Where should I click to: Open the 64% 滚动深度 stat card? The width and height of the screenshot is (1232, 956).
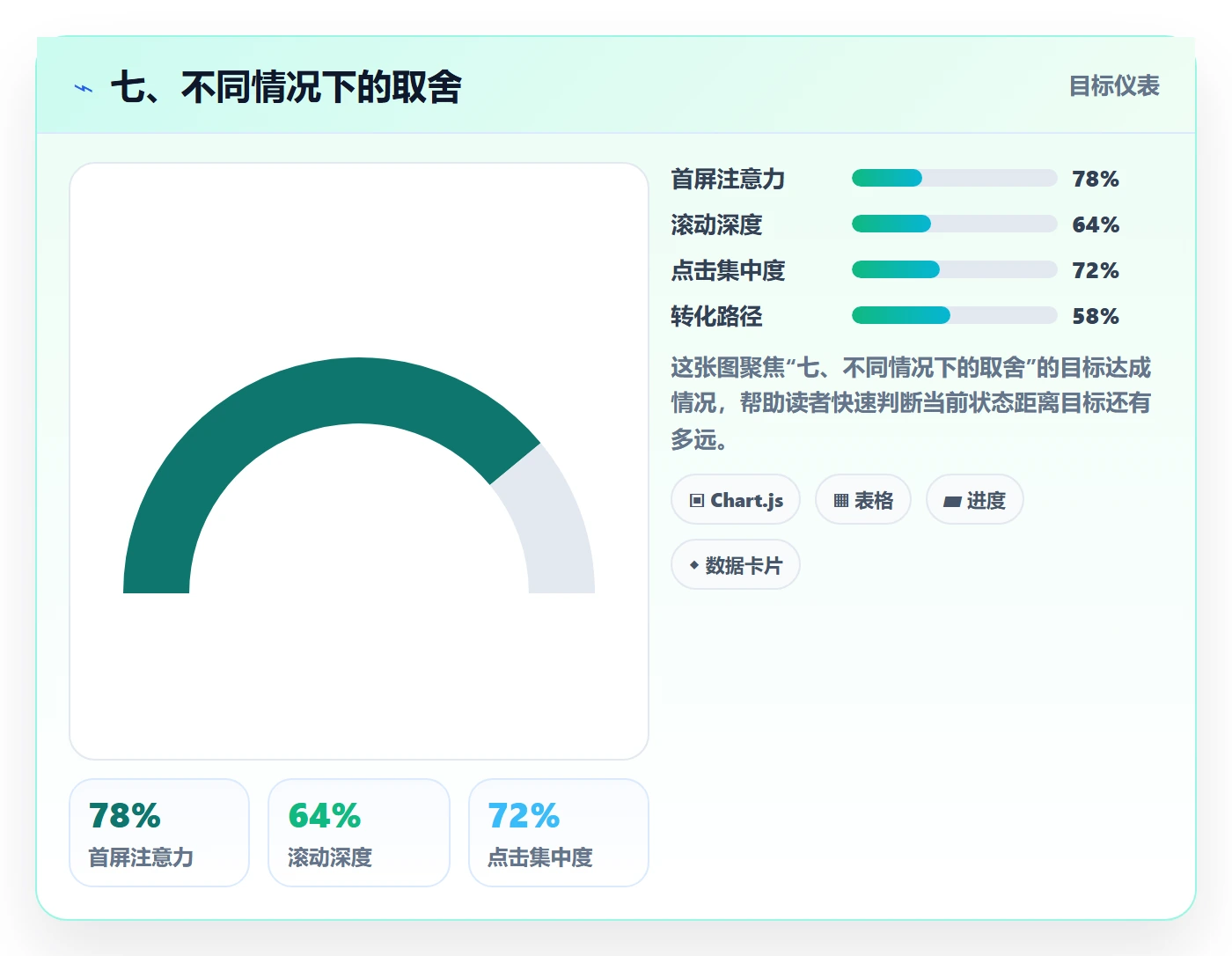tap(359, 833)
